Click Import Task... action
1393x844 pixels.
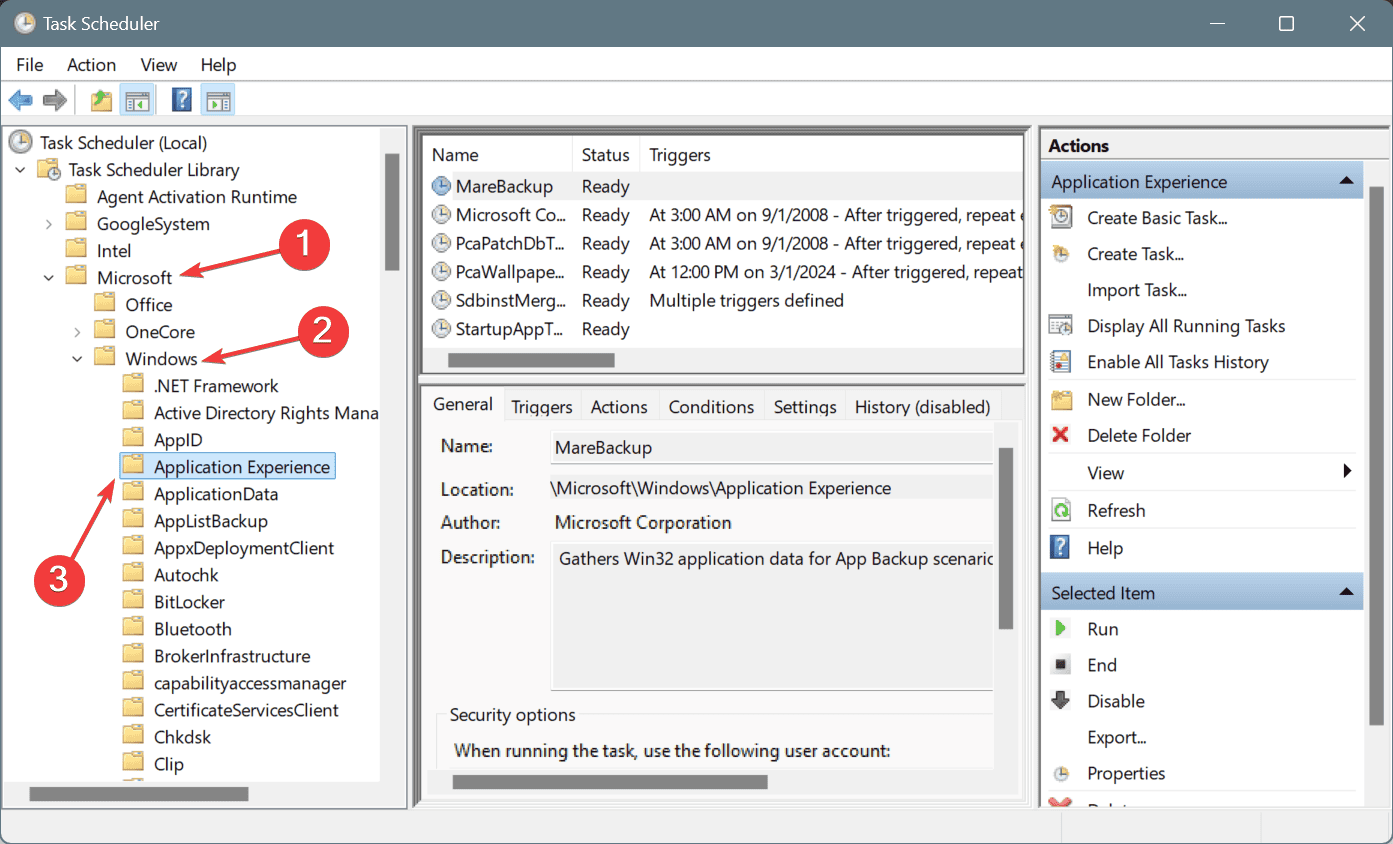pos(1137,290)
